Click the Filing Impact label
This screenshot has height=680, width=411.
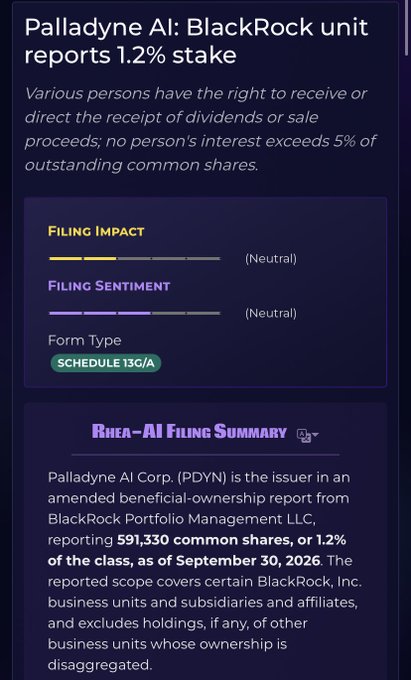tap(96, 231)
